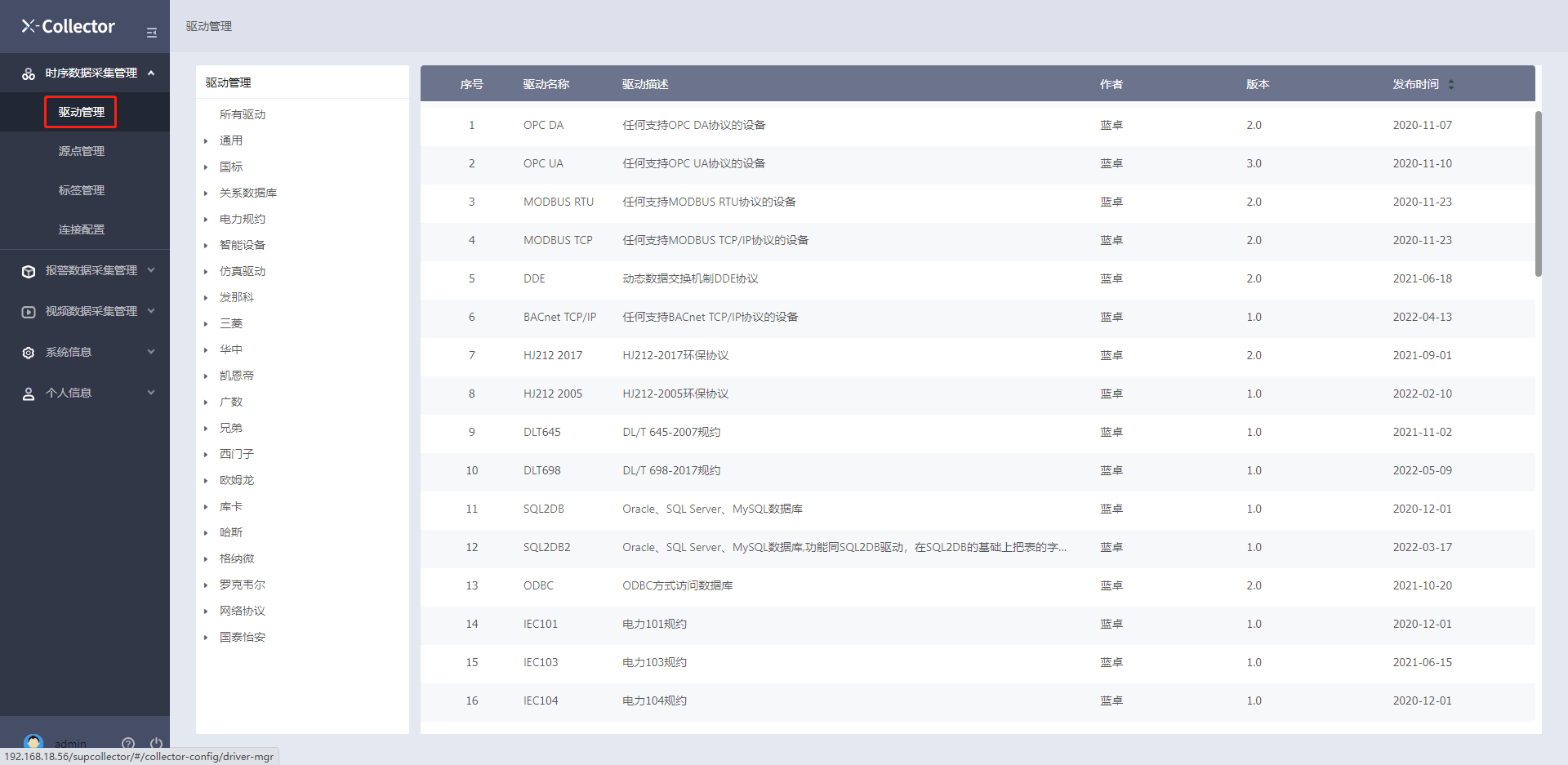This screenshot has width=1568, height=765.
Task: Select 格纳微 category in the tree
Action: click(237, 558)
